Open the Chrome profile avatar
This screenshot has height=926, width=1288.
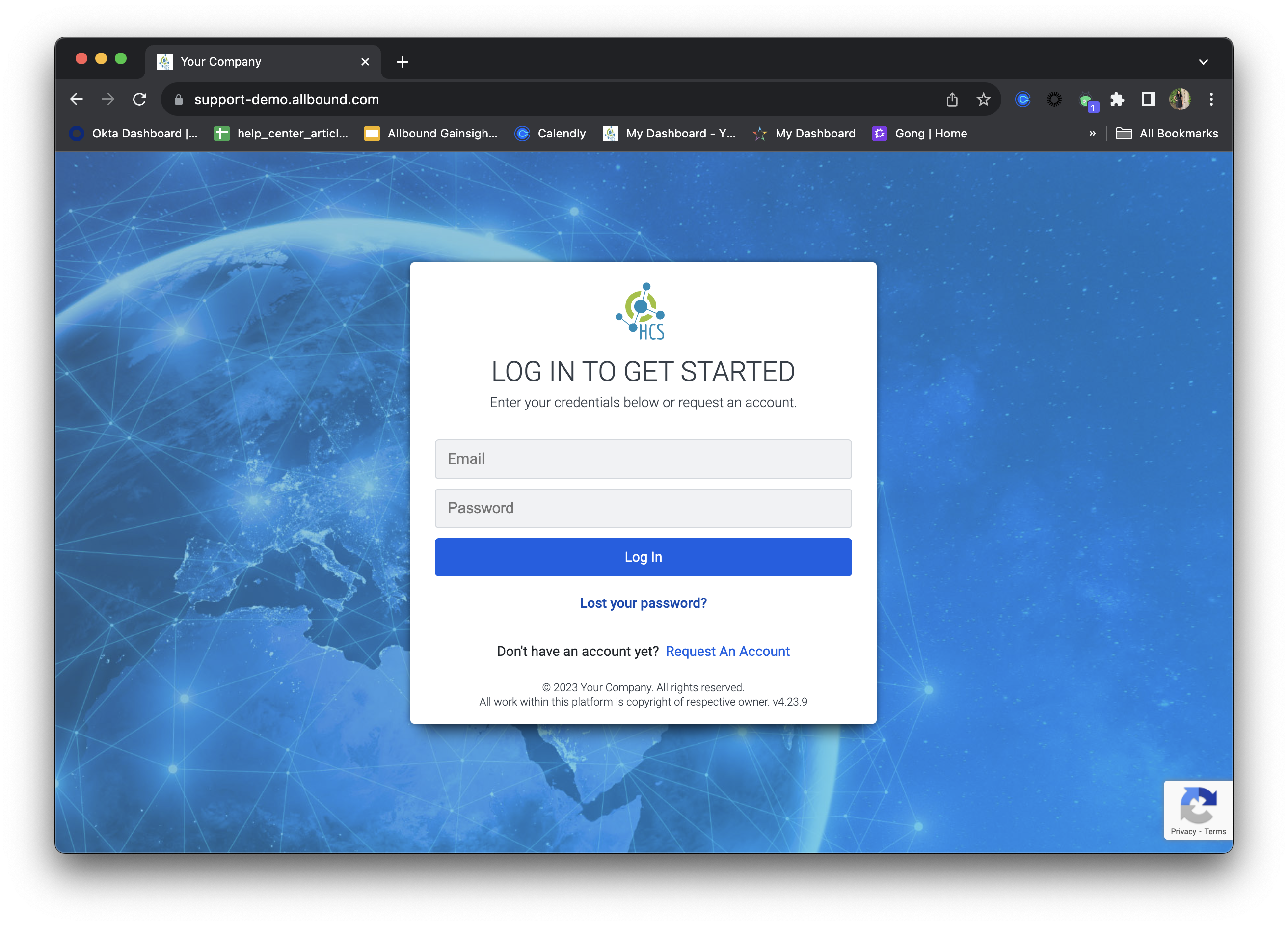(1180, 99)
